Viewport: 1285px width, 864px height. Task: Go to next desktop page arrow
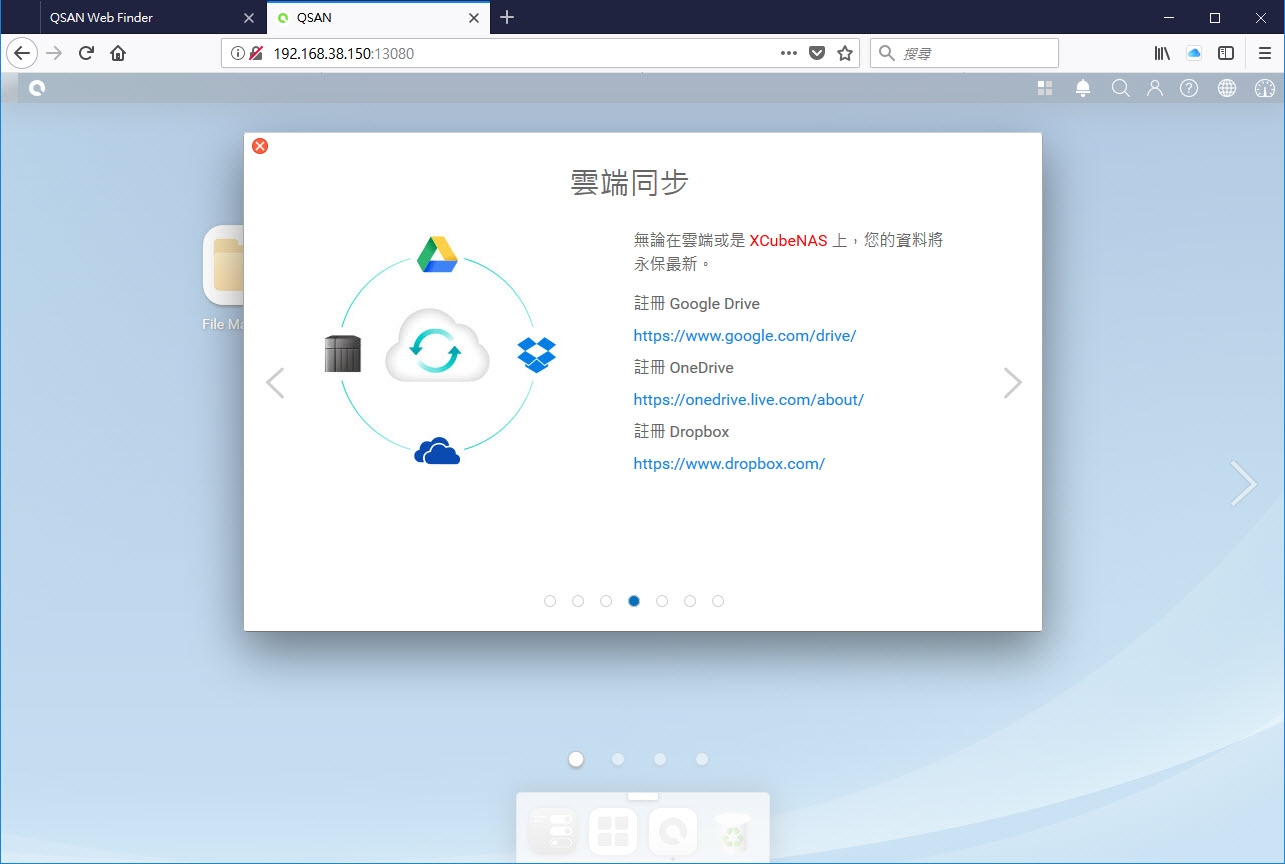pyautogui.click(x=1244, y=483)
